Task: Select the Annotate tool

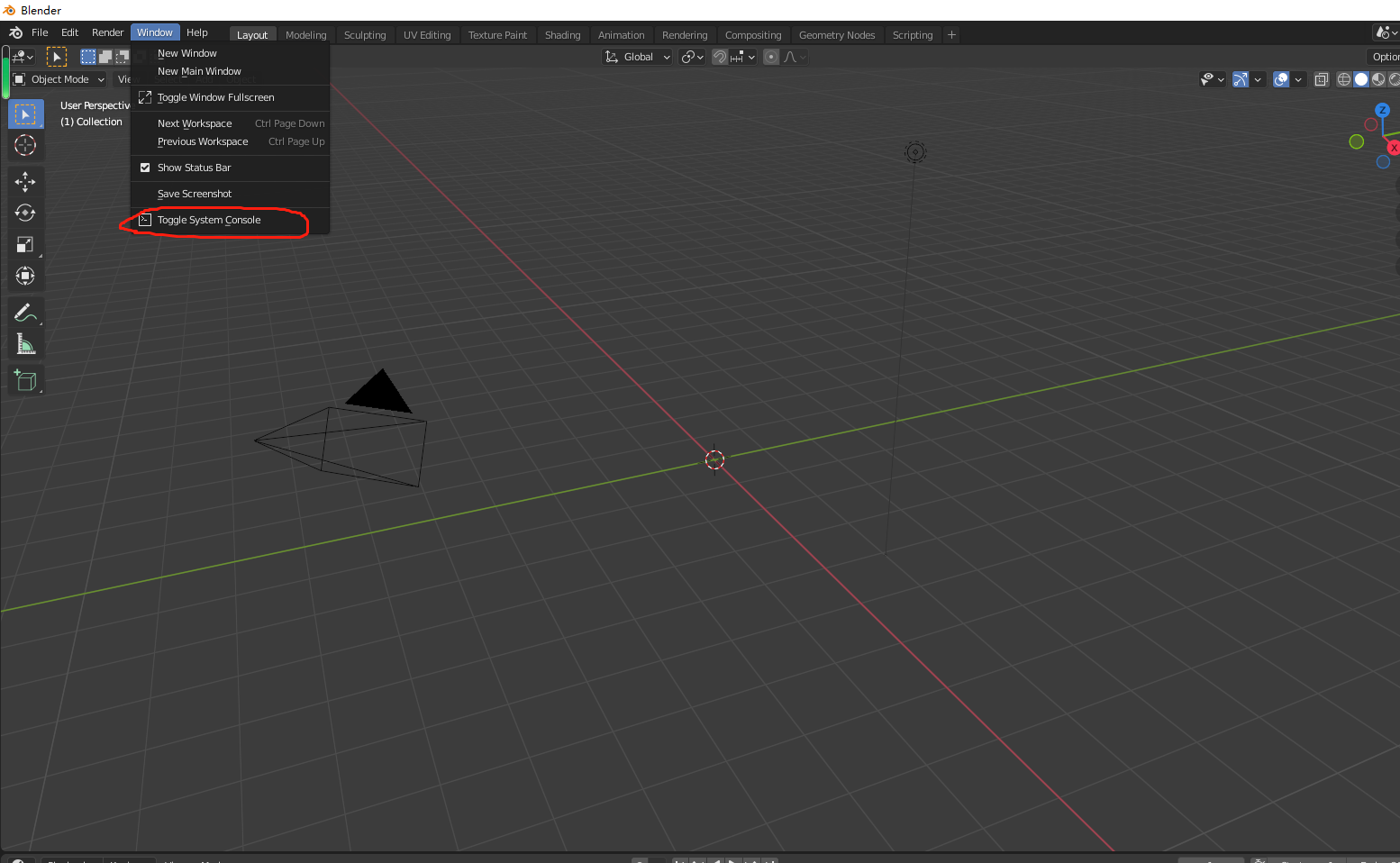Action: [25, 312]
